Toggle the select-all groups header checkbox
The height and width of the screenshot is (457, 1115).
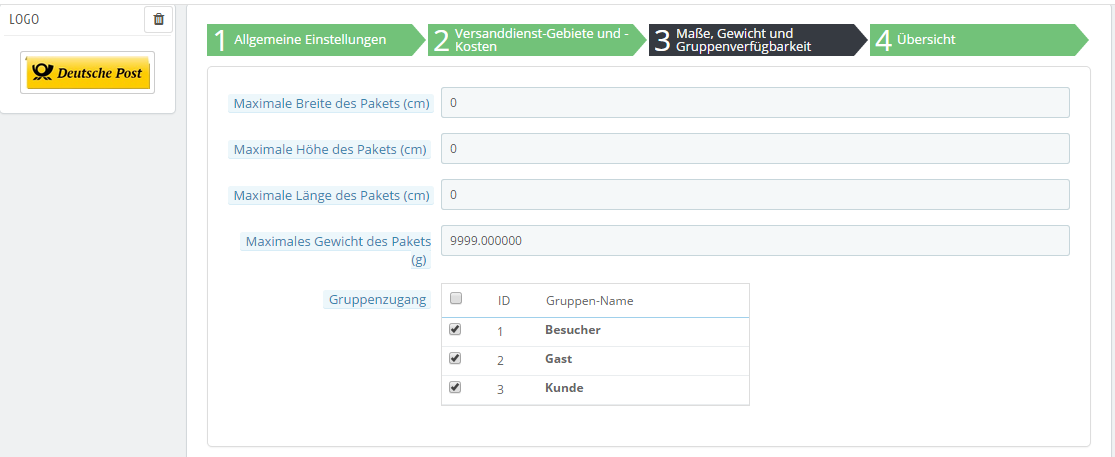click(456, 298)
